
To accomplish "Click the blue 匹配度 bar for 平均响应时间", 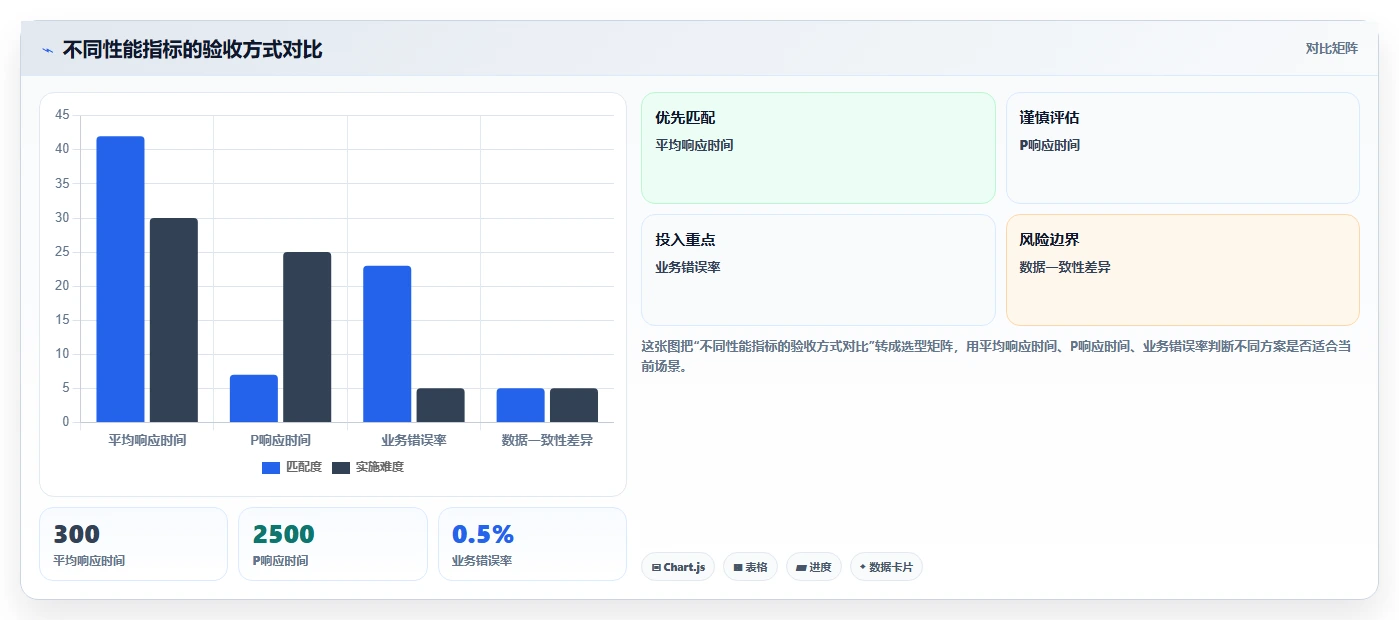I will coord(120,279).
